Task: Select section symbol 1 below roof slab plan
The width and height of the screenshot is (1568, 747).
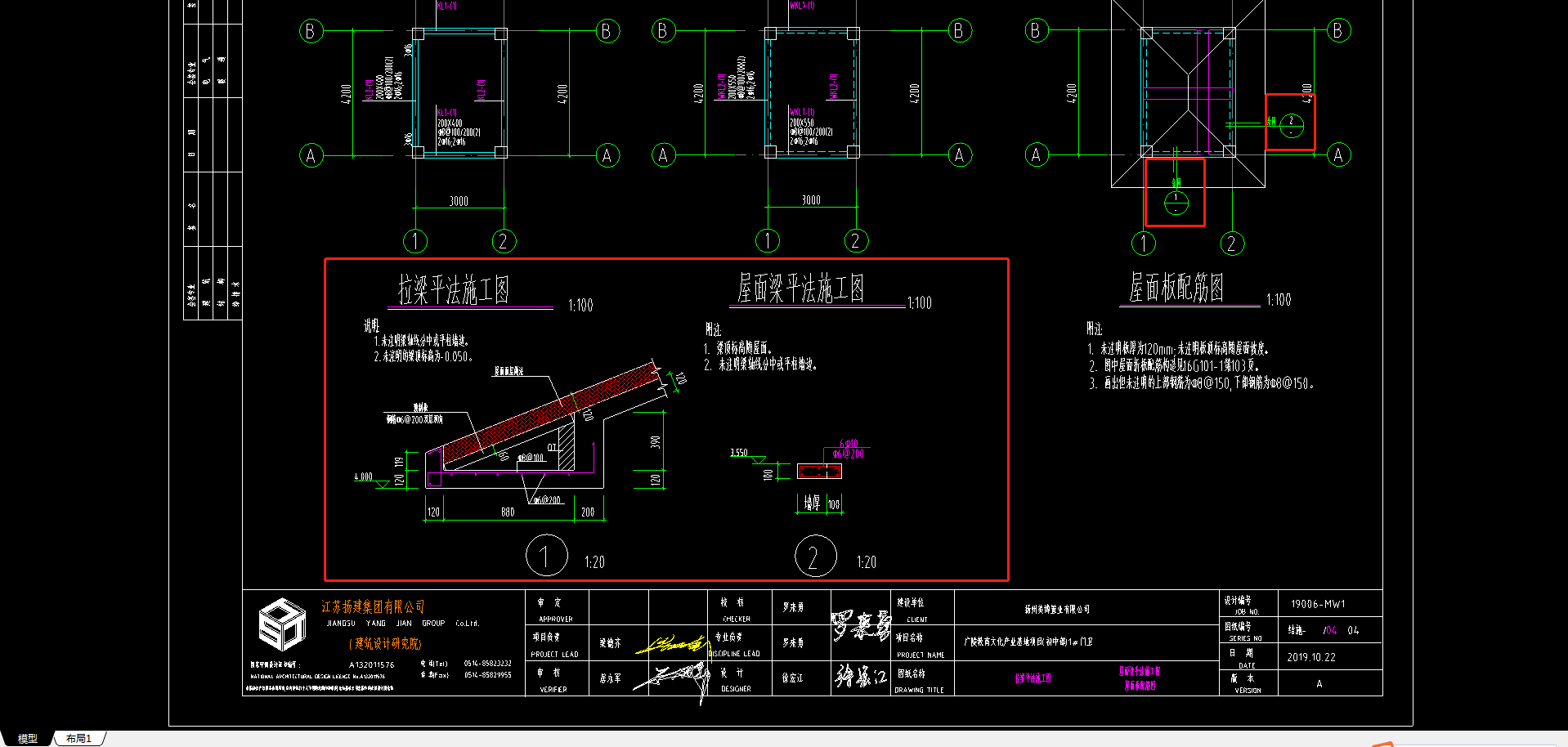Action: [x=1176, y=202]
